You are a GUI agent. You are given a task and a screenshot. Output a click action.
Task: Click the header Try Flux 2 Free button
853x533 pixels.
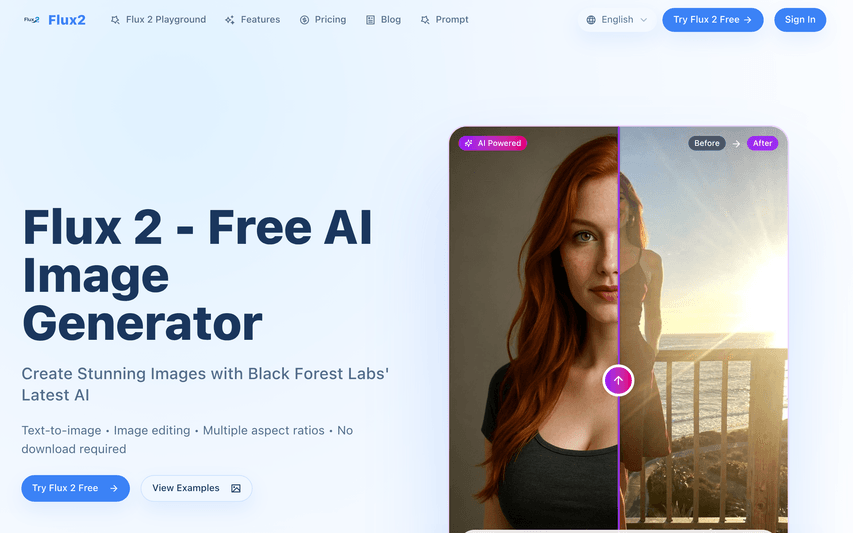pos(713,20)
